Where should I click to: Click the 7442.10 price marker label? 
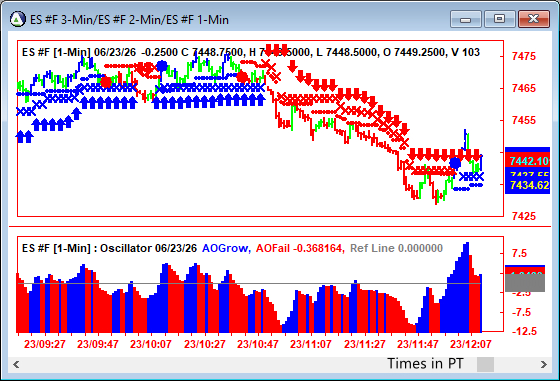coord(528,161)
